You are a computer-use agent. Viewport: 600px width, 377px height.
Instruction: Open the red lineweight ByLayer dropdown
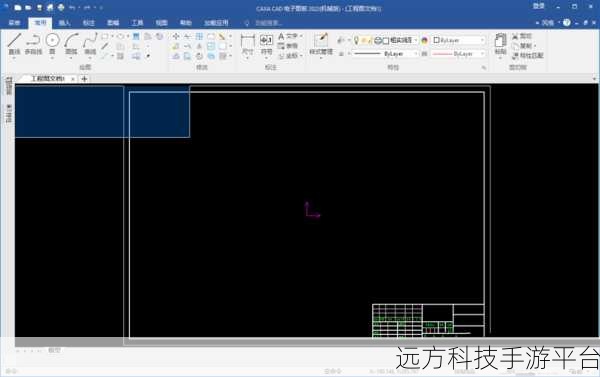pyautogui.click(x=483, y=54)
